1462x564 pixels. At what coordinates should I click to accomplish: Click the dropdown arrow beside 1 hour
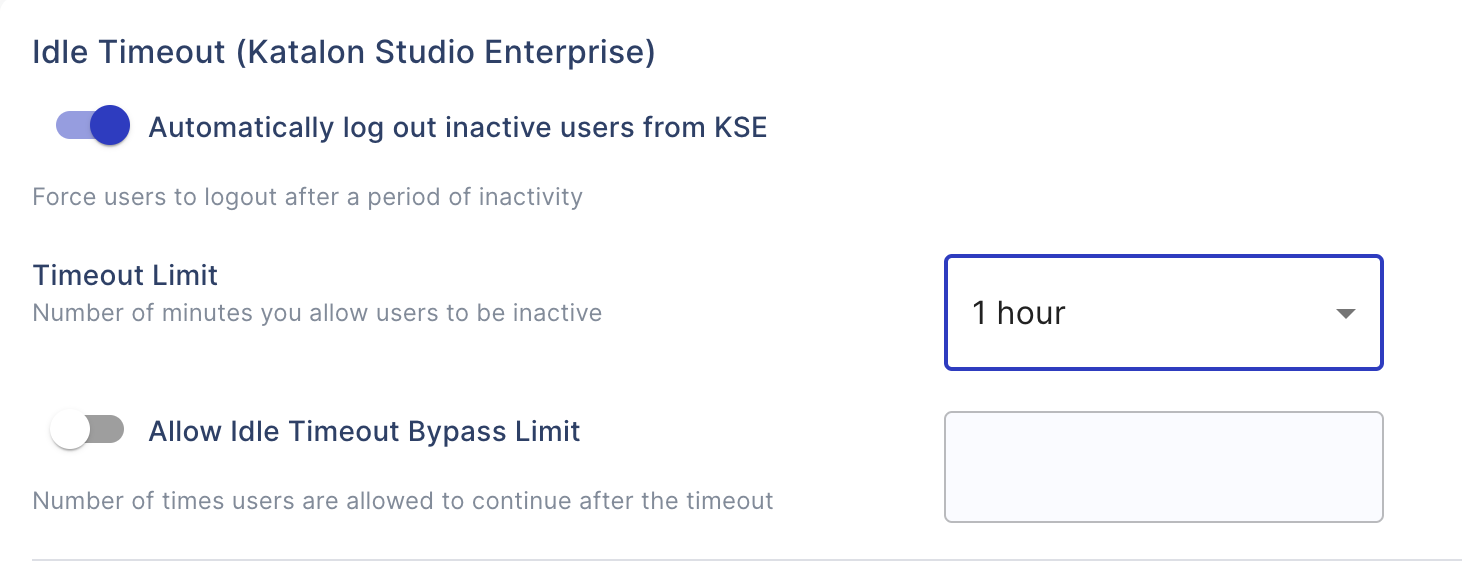[1345, 314]
